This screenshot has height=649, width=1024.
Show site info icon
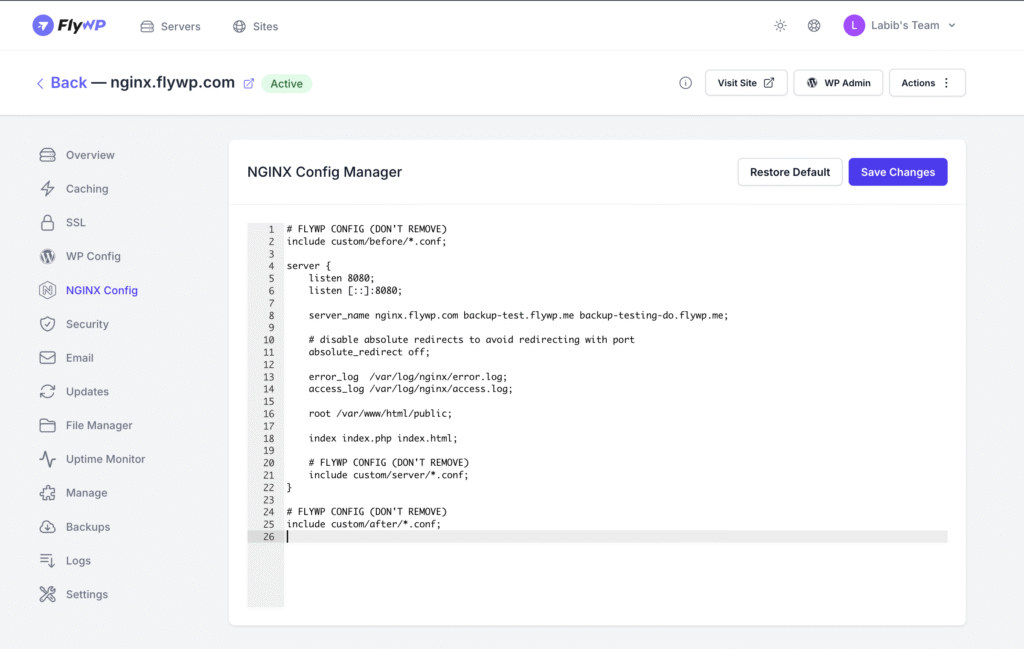[x=685, y=83]
